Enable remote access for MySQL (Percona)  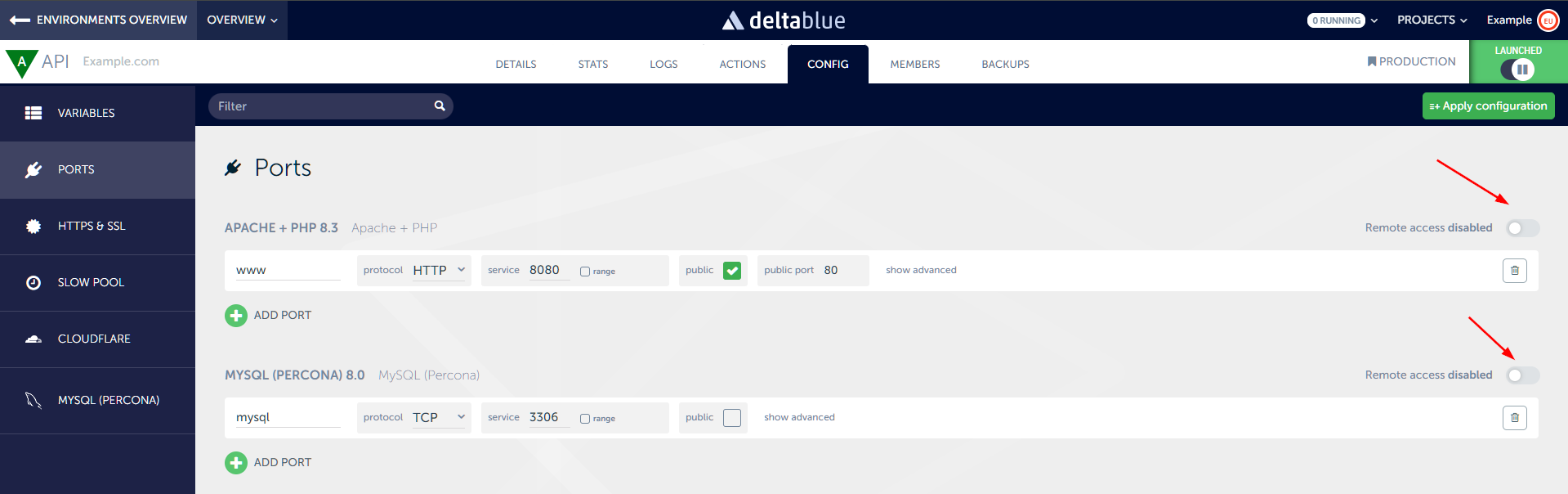point(1522,375)
